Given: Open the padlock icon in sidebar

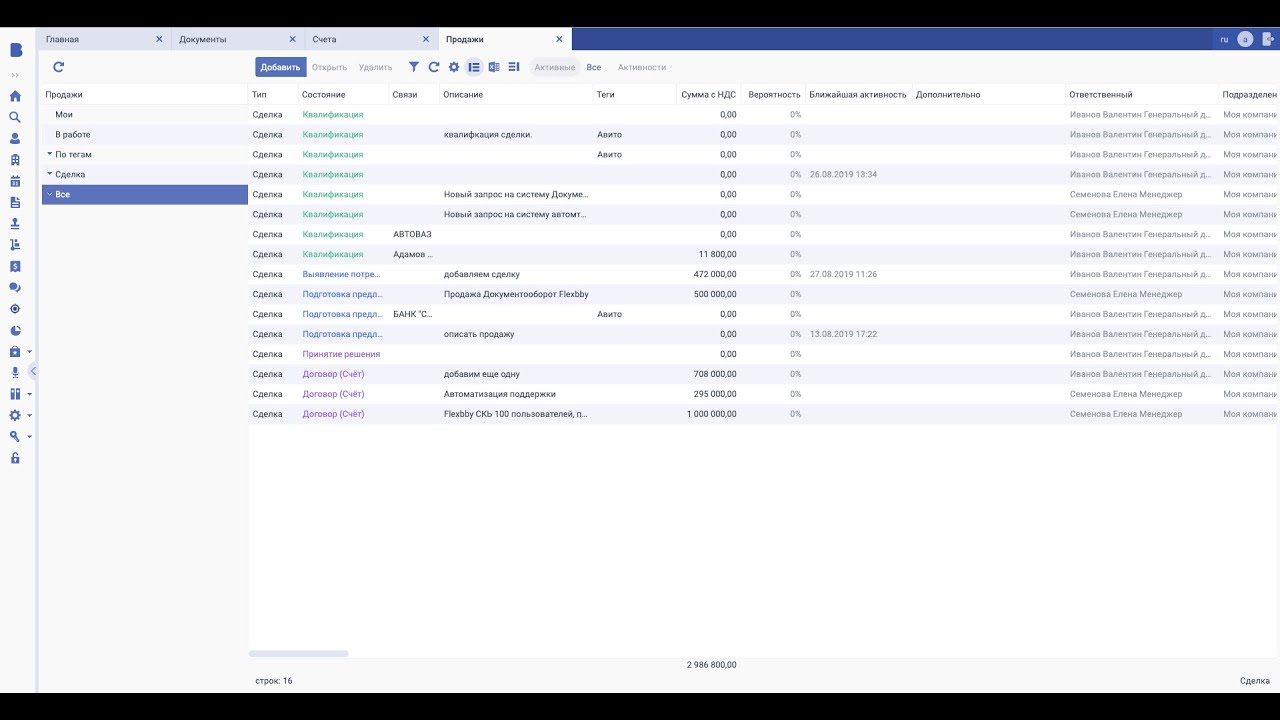Looking at the screenshot, I should [x=15, y=458].
